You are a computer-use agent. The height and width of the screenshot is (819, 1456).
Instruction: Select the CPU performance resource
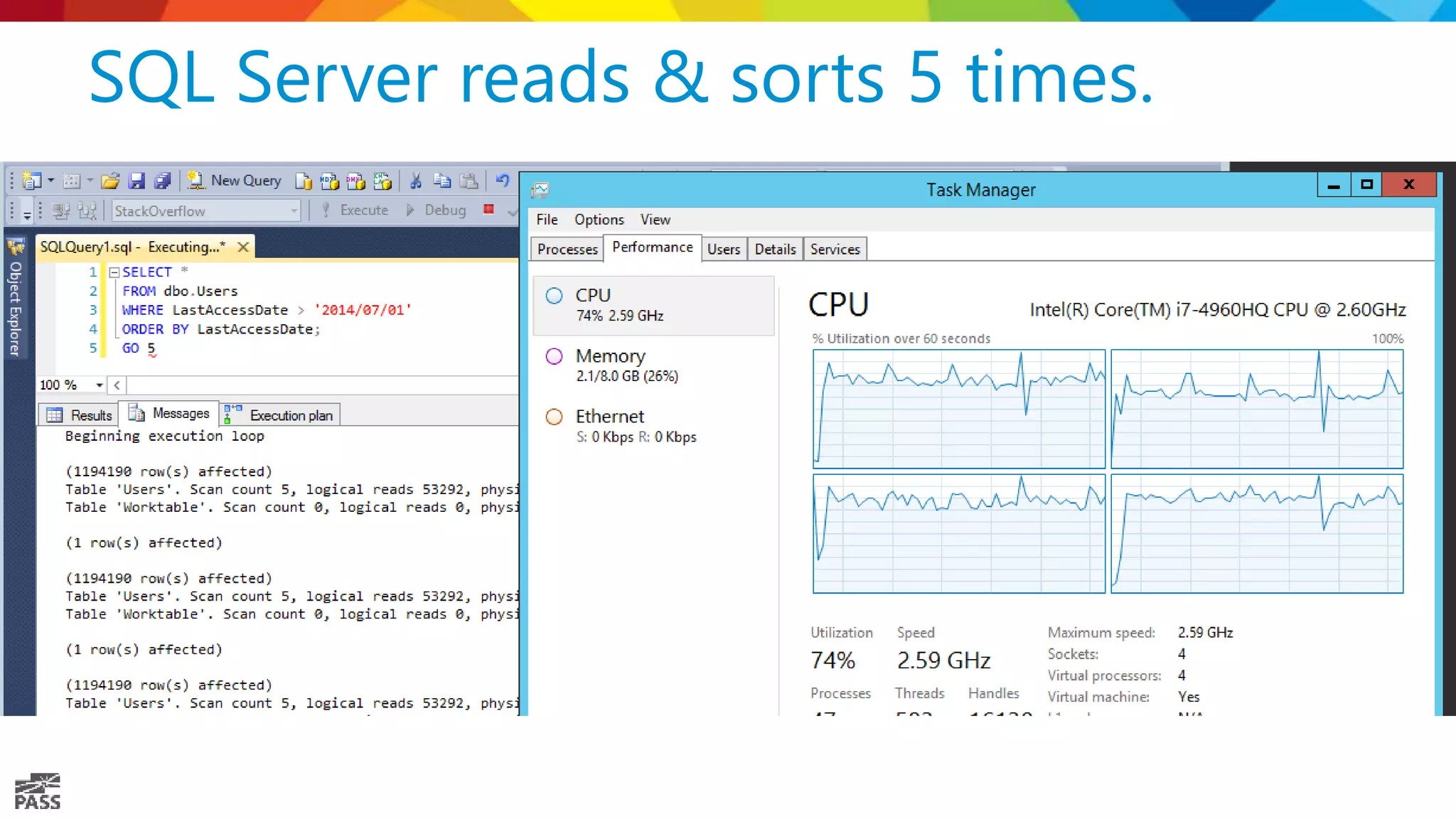point(653,305)
